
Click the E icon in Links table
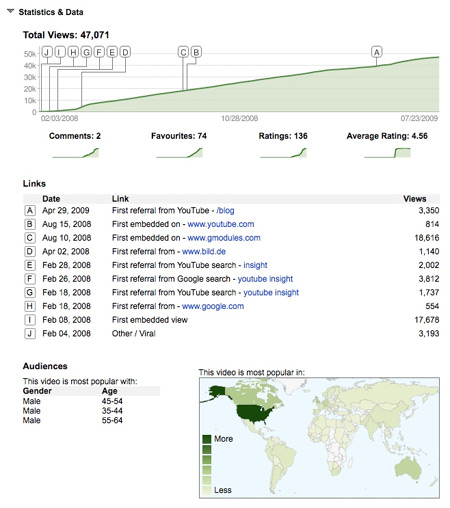pos(30,265)
